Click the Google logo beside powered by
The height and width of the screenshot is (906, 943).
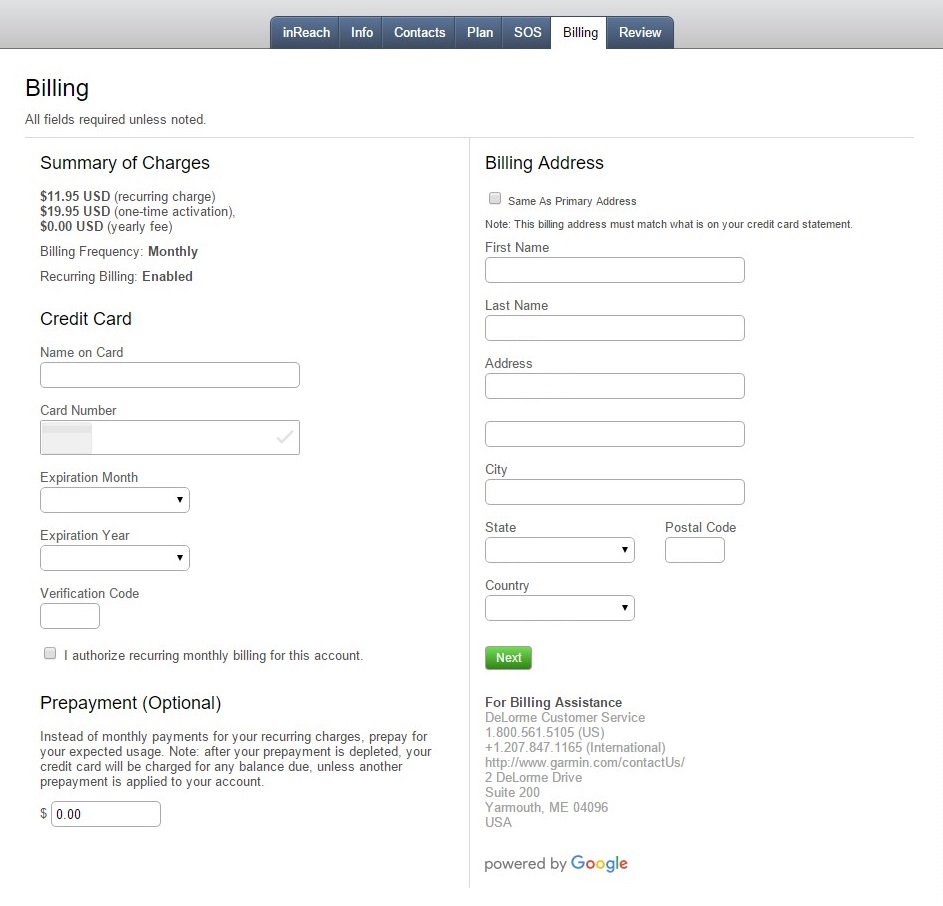point(599,863)
